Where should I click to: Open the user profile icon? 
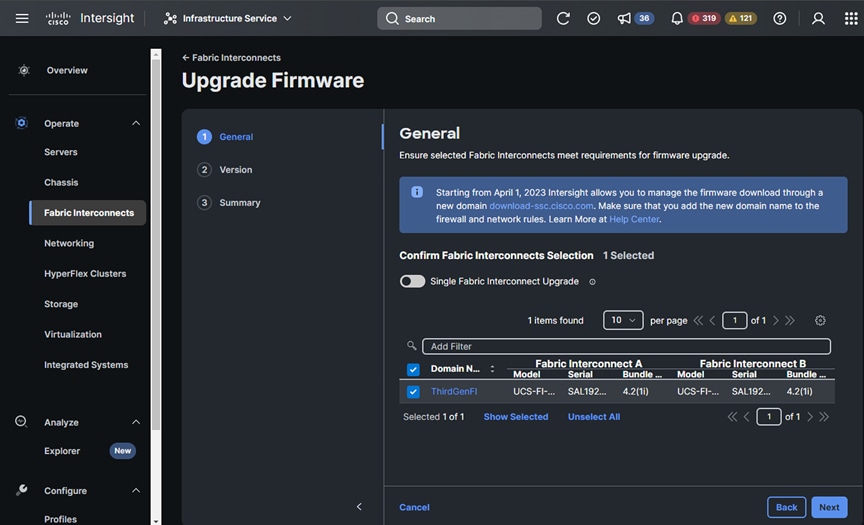(818, 18)
